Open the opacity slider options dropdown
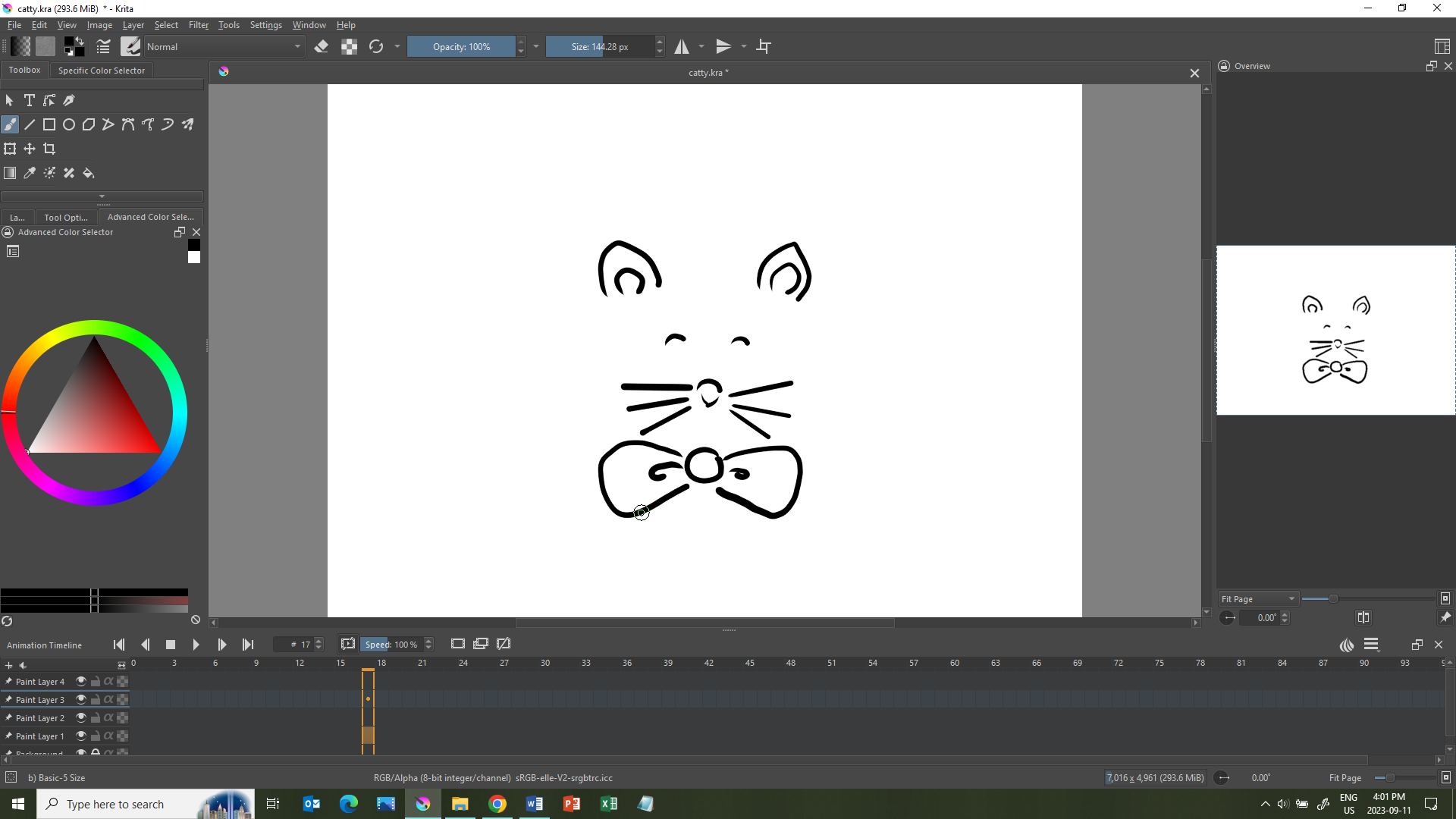 click(536, 46)
